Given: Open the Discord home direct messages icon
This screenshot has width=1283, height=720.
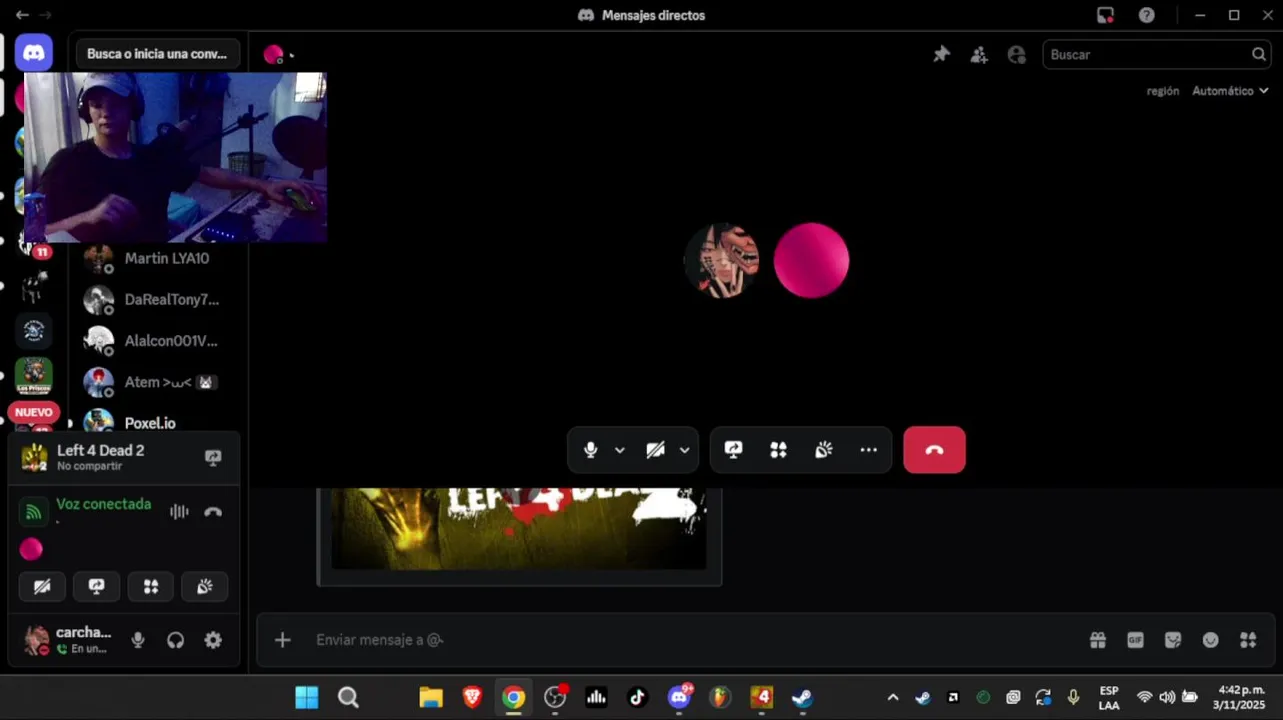Looking at the screenshot, I should point(34,53).
